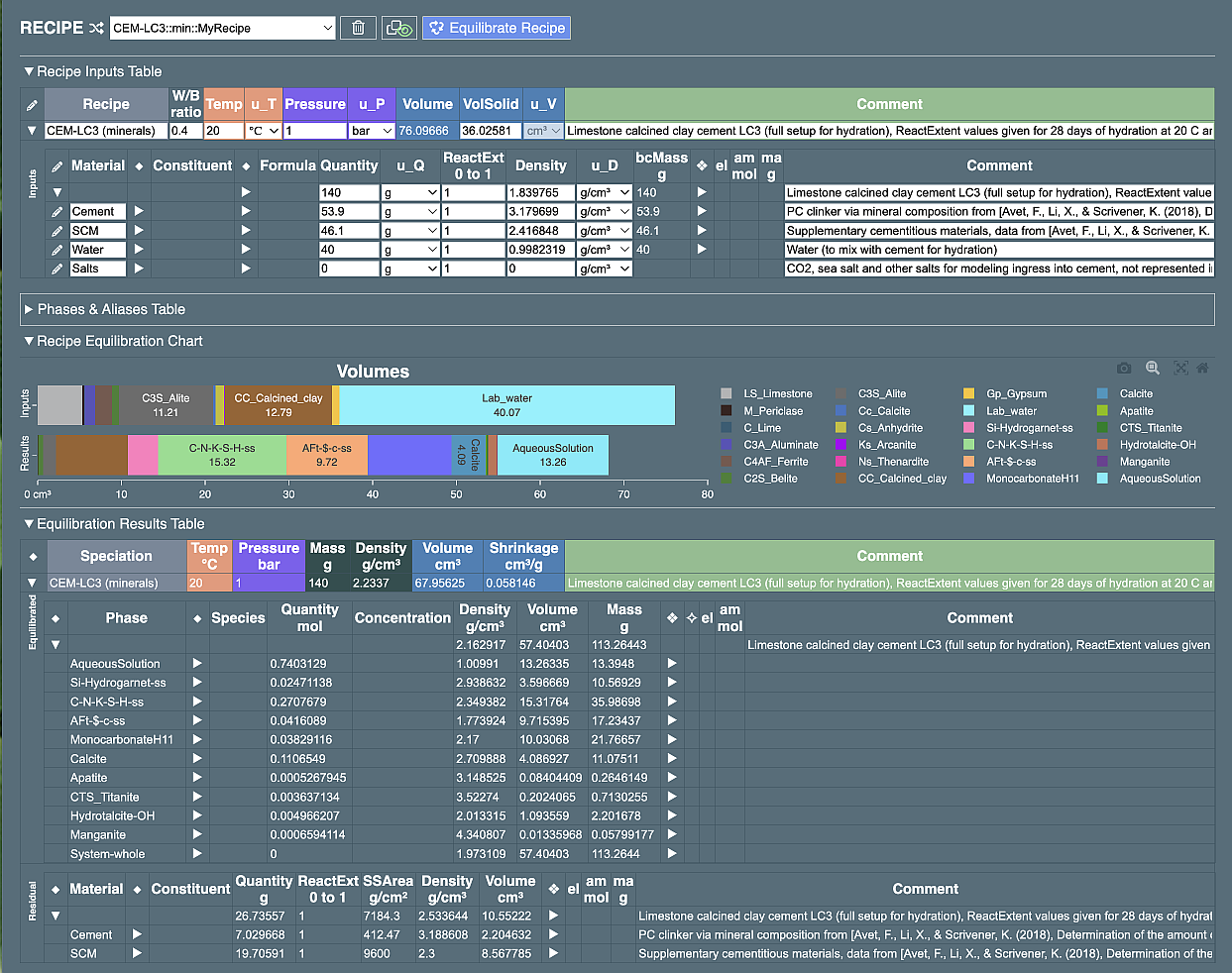Reset chart axes with the home icon
Screen dimensions: 1232x973
pos(1203,368)
